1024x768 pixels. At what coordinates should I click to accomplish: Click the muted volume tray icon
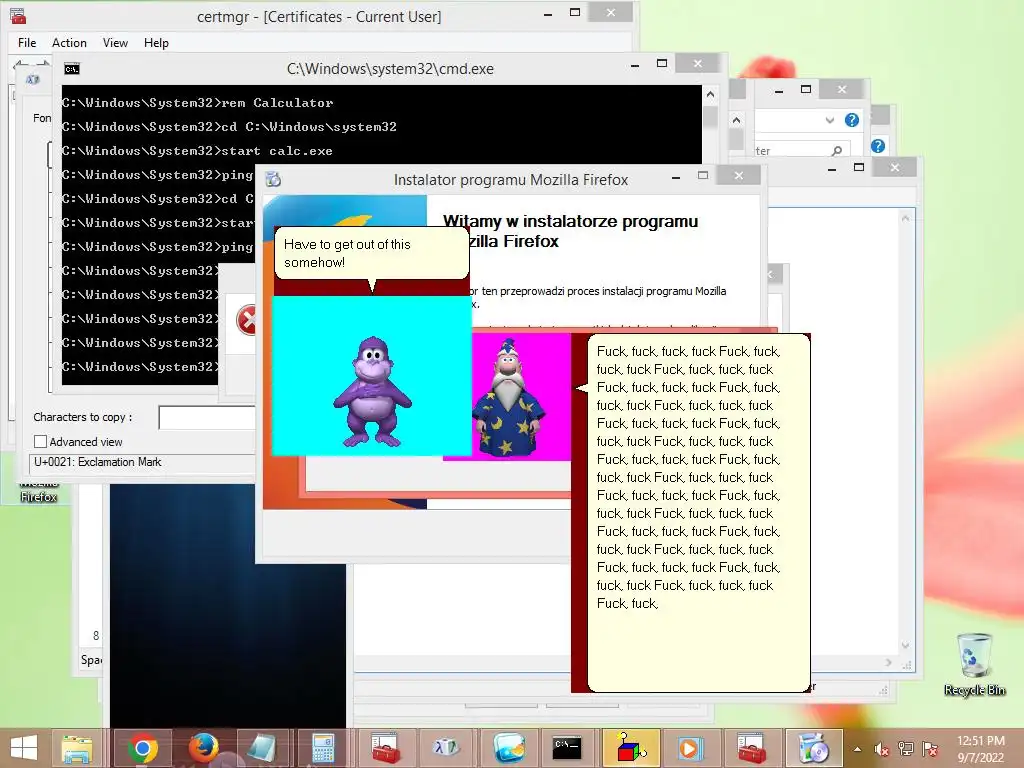click(x=882, y=749)
